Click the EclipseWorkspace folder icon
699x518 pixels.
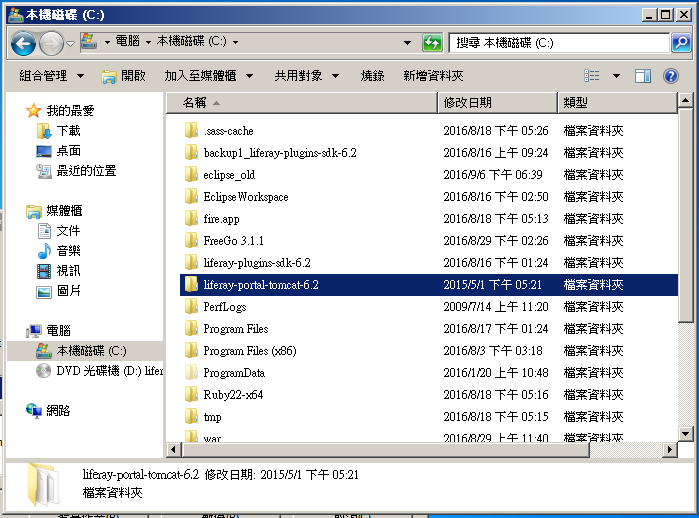pyautogui.click(x=191, y=196)
